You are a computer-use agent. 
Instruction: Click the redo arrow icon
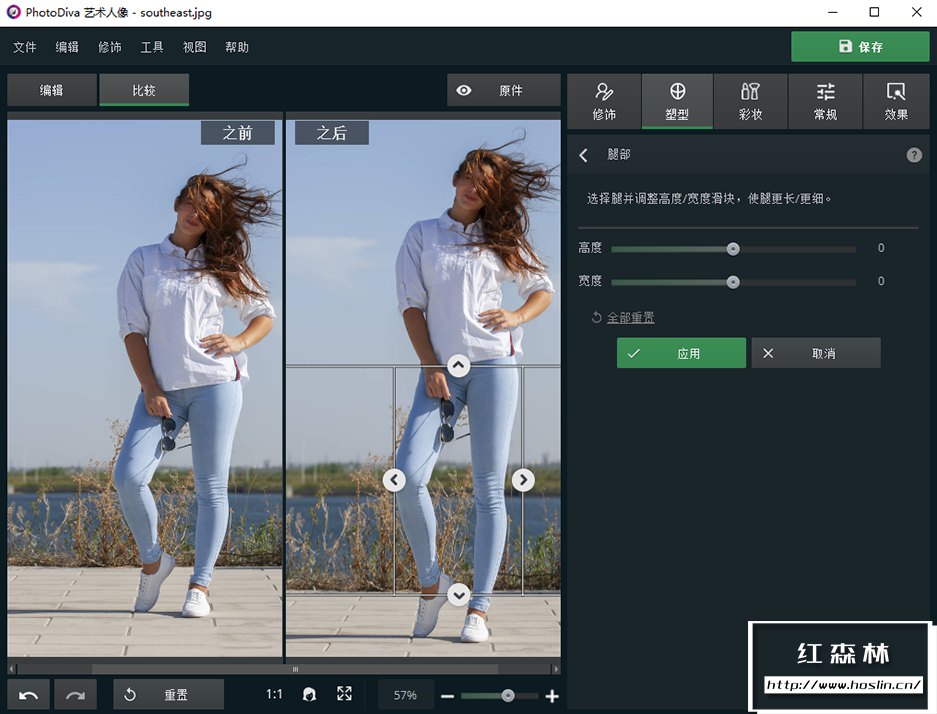[77, 695]
